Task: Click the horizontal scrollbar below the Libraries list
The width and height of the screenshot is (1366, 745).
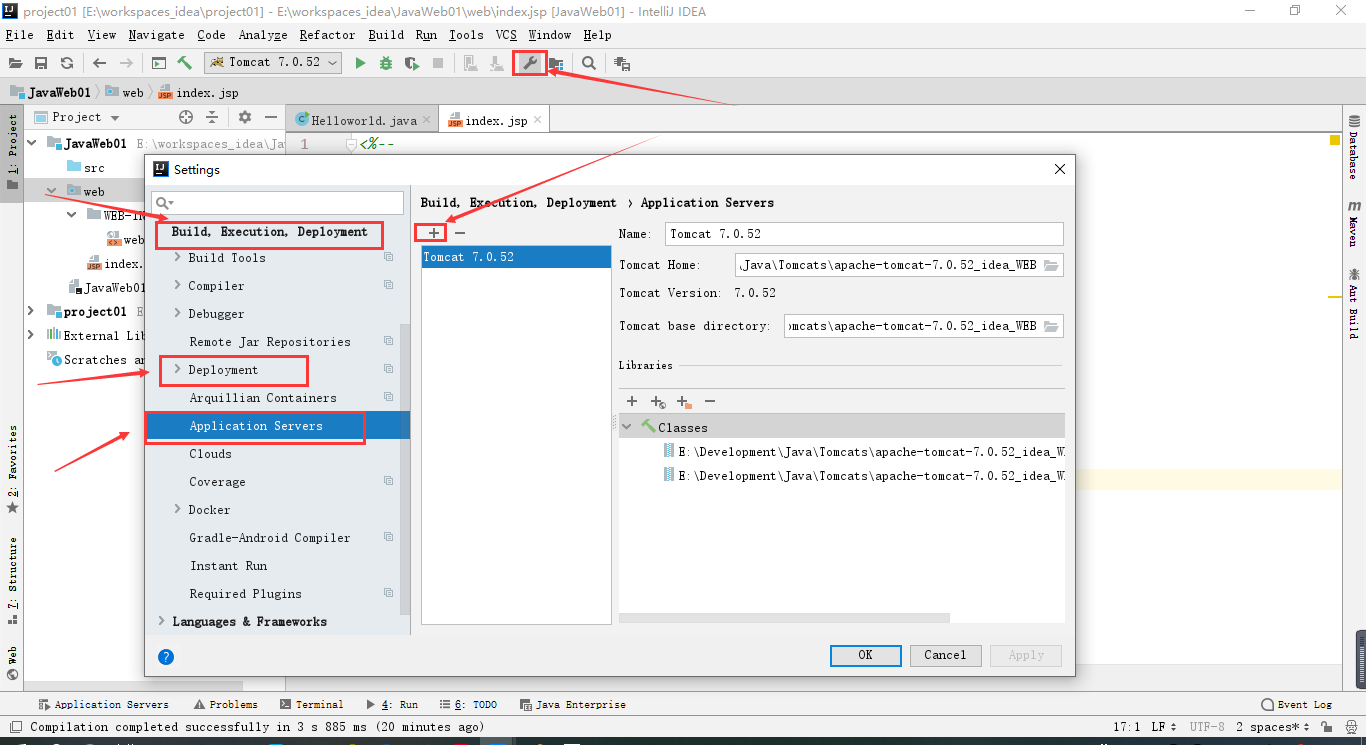Action: pyautogui.click(x=785, y=618)
